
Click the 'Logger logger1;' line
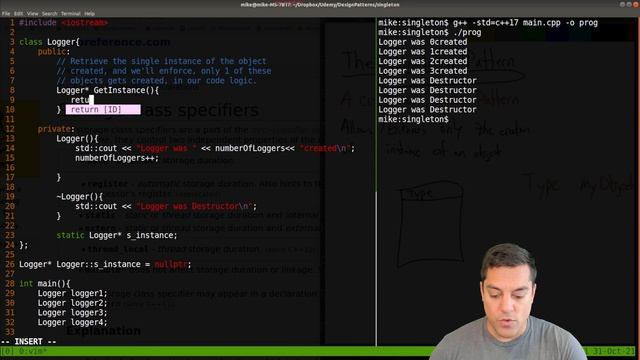pyautogui.click(x=72, y=293)
